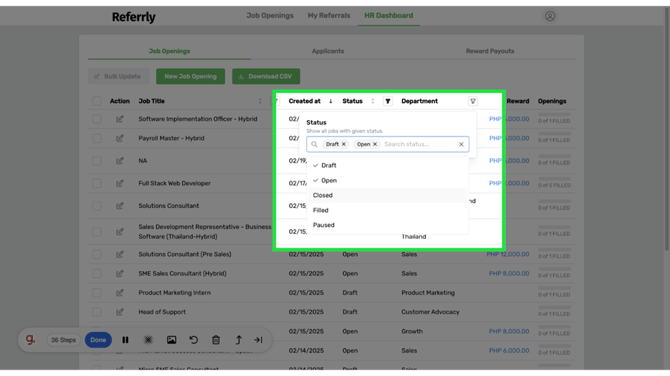This screenshot has width=670, height=376.
Task: Select checkbox for Head of Support row
Action: click(x=97, y=312)
